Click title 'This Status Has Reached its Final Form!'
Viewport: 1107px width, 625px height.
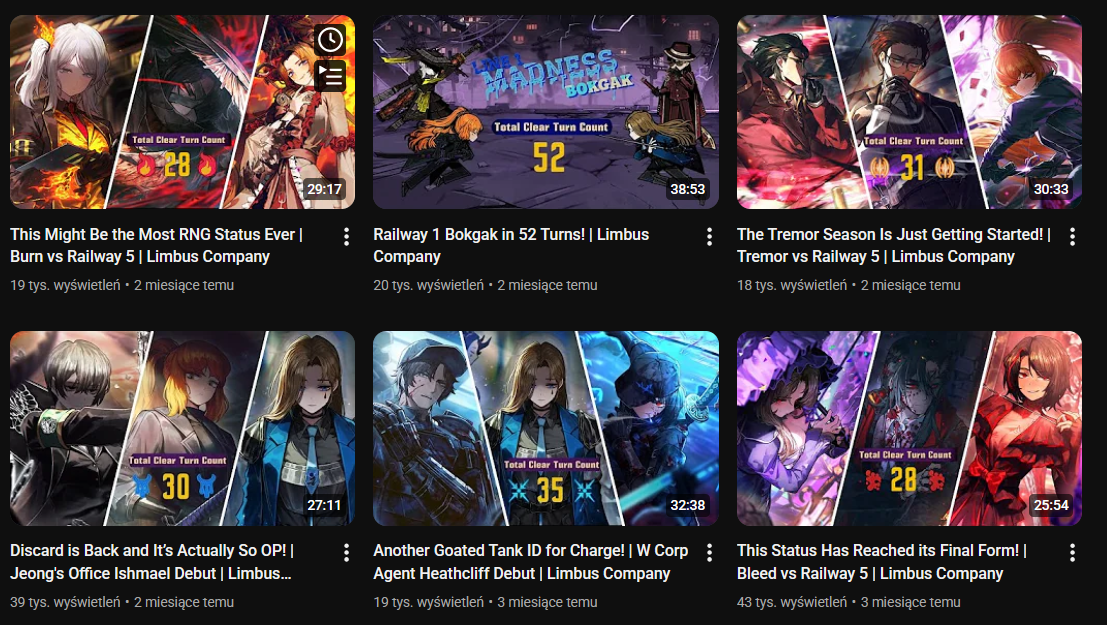click(878, 551)
